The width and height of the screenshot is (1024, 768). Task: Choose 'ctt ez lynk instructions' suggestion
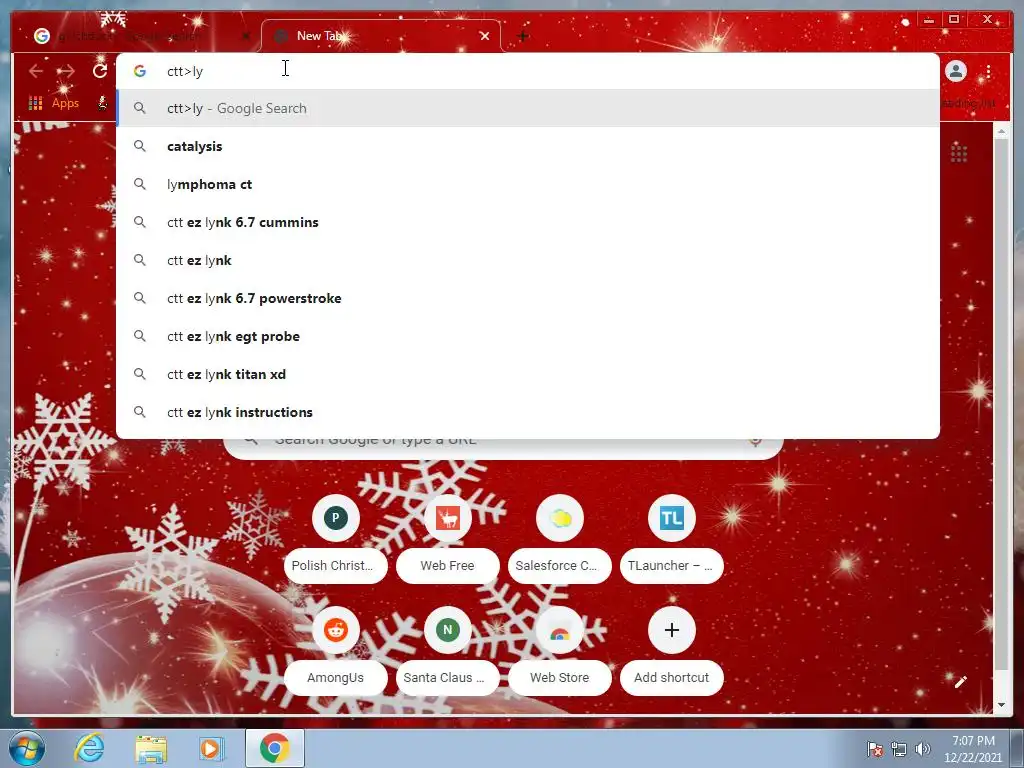(x=528, y=412)
